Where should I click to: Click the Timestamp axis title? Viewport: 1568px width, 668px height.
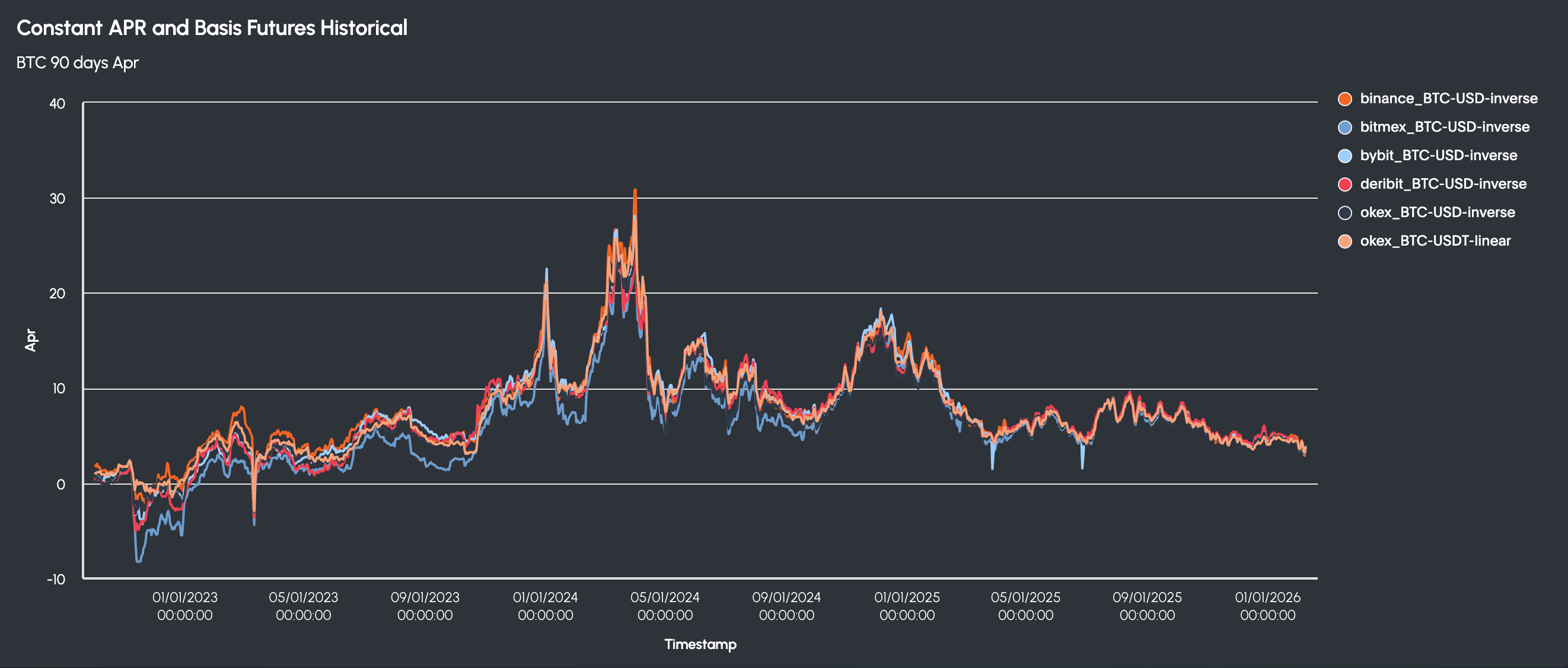(x=700, y=644)
